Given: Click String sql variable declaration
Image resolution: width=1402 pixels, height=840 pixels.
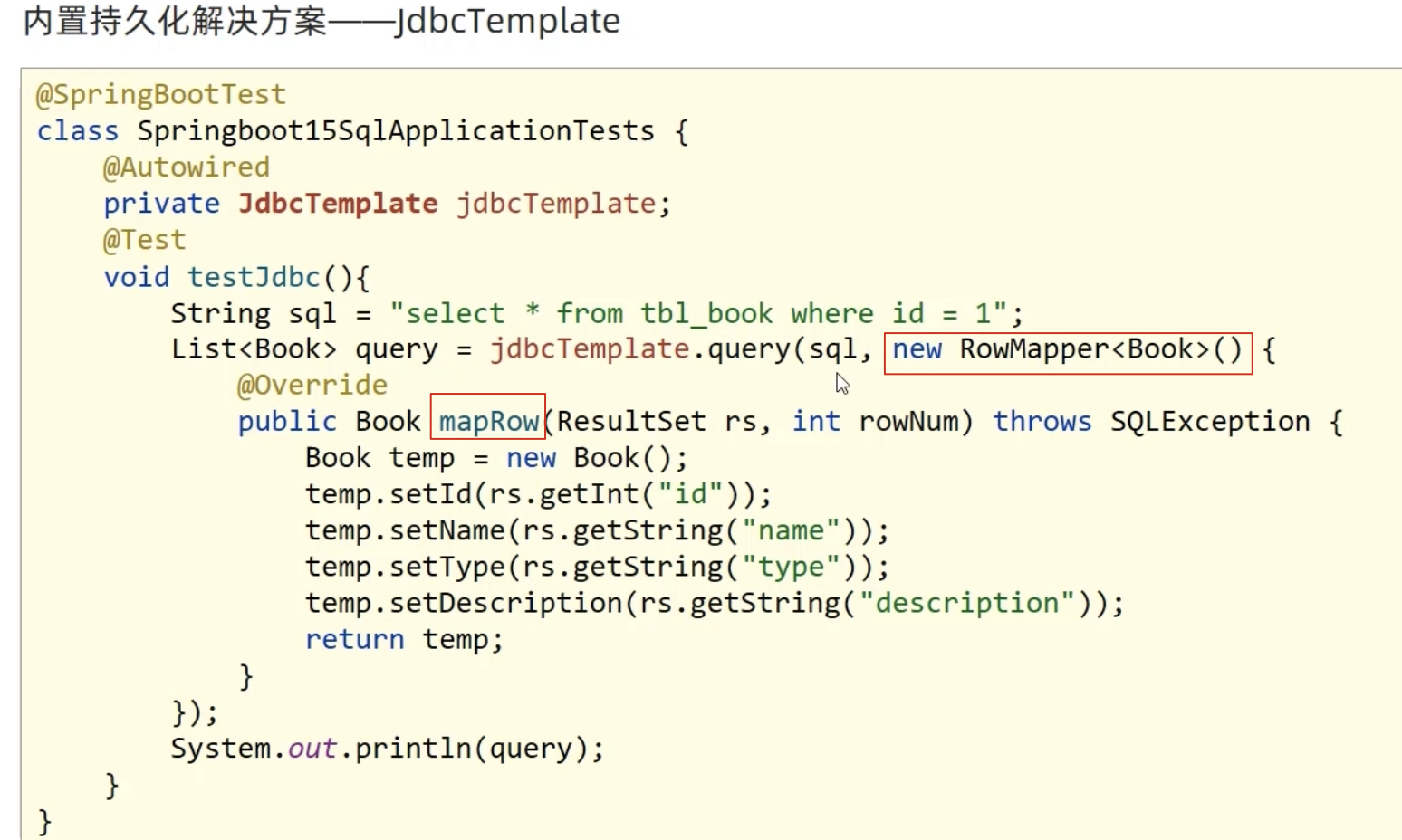Looking at the screenshot, I should tap(254, 313).
